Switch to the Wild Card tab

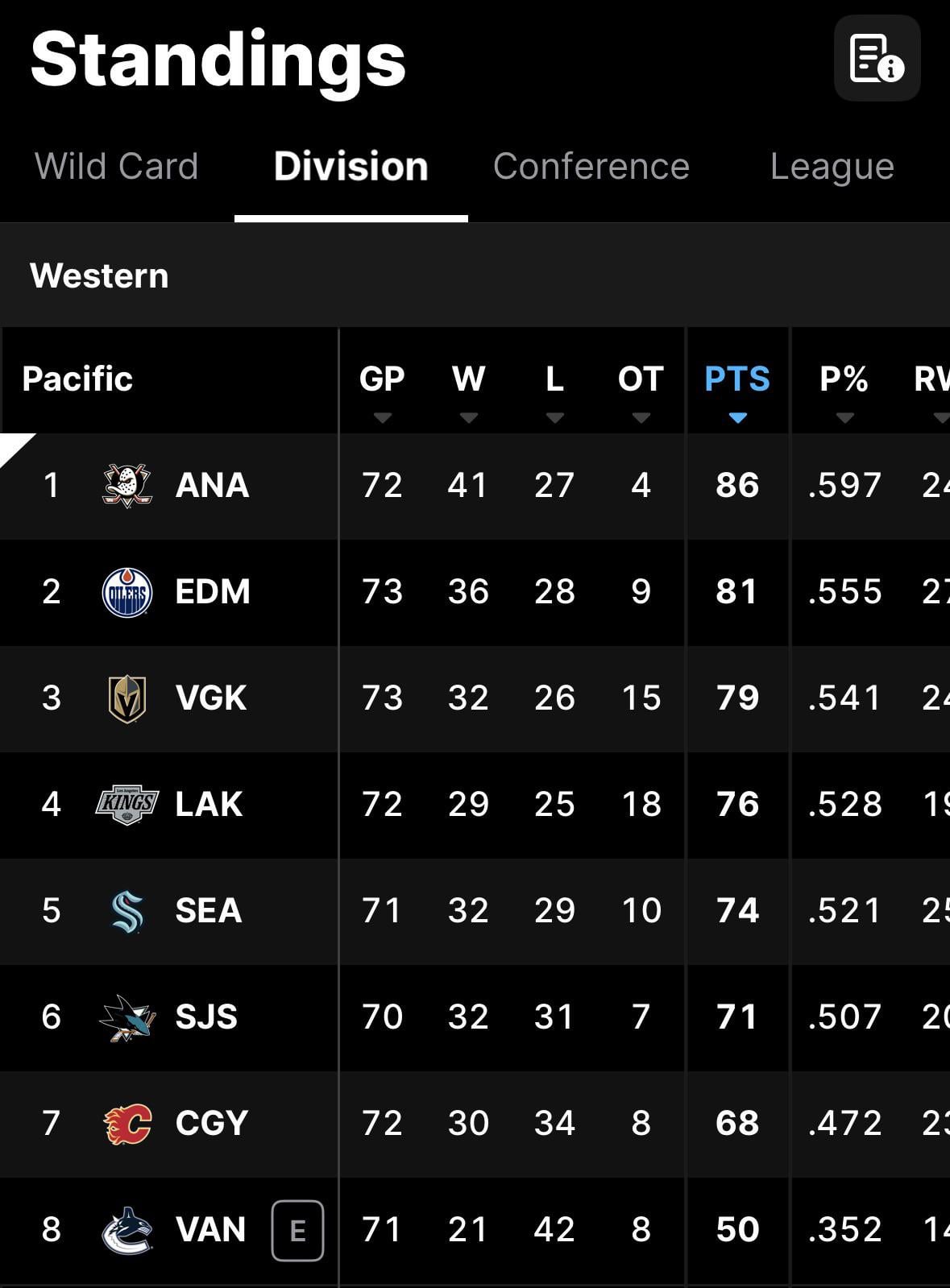click(x=116, y=167)
